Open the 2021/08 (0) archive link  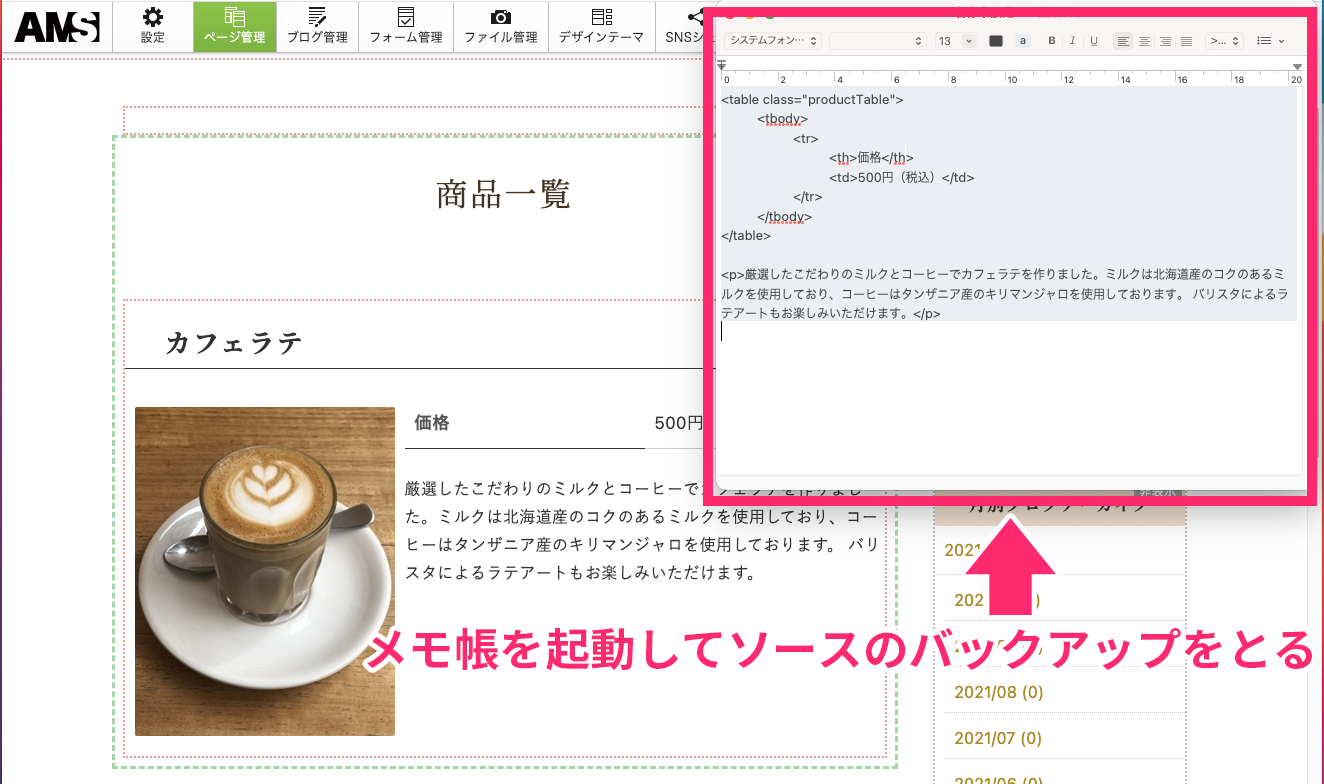pyautogui.click(x=998, y=692)
